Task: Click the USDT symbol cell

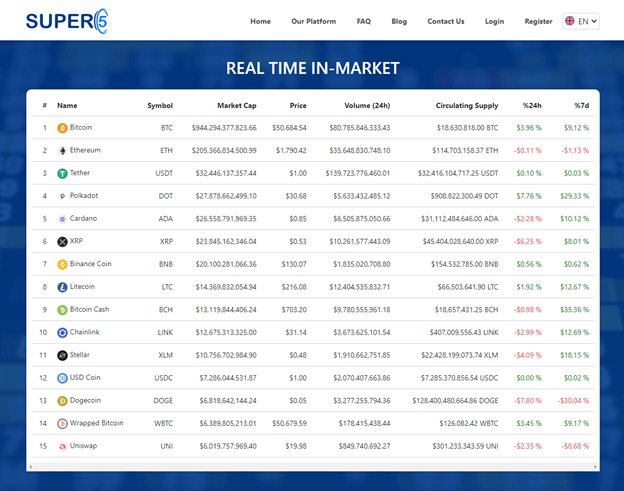Action: (x=164, y=173)
